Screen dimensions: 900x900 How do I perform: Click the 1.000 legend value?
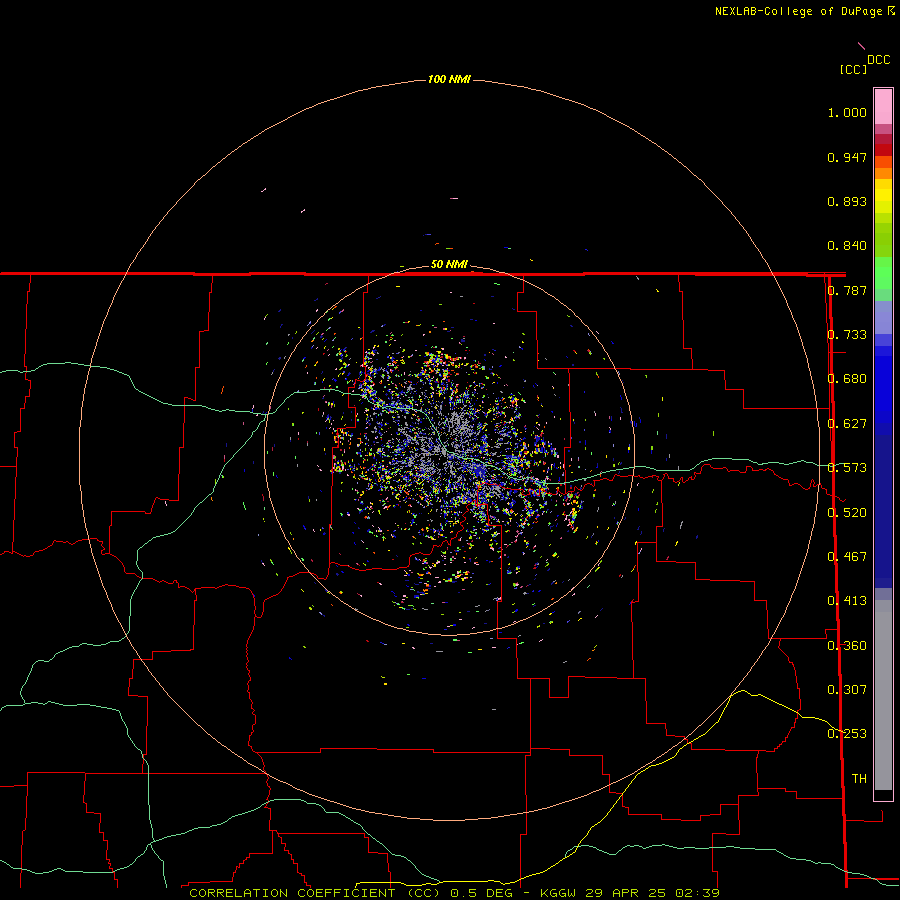[847, 113]
